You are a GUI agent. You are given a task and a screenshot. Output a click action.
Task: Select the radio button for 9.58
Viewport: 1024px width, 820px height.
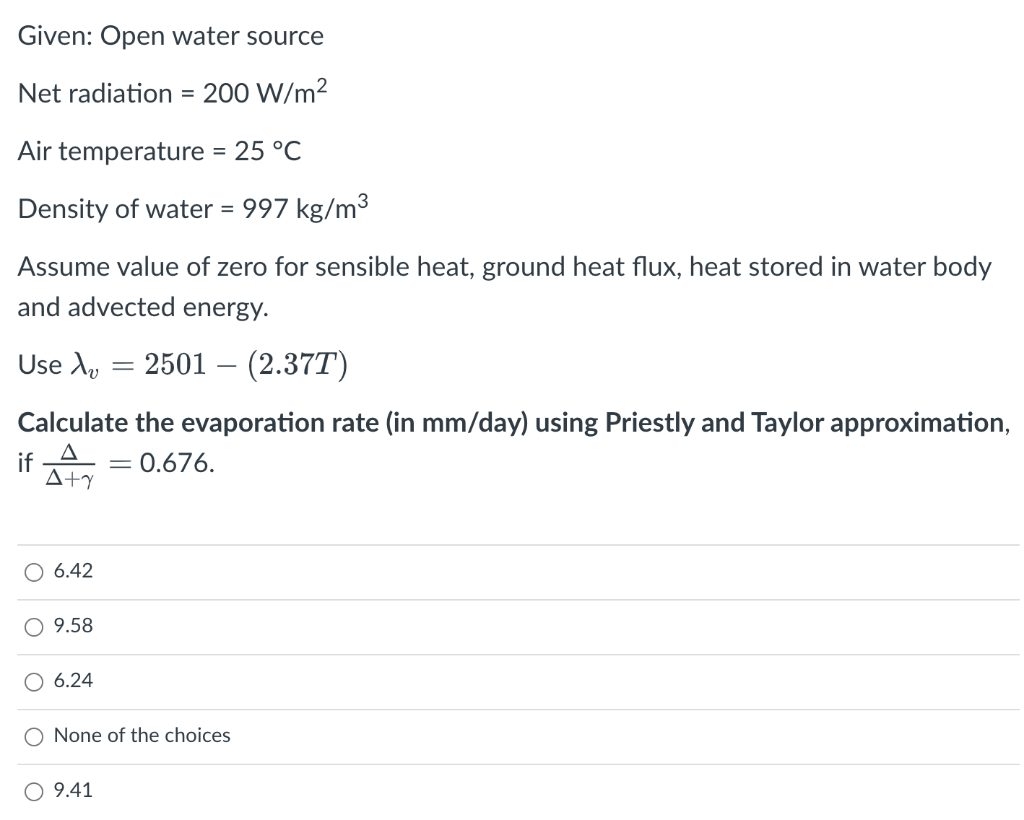point(33,625)
